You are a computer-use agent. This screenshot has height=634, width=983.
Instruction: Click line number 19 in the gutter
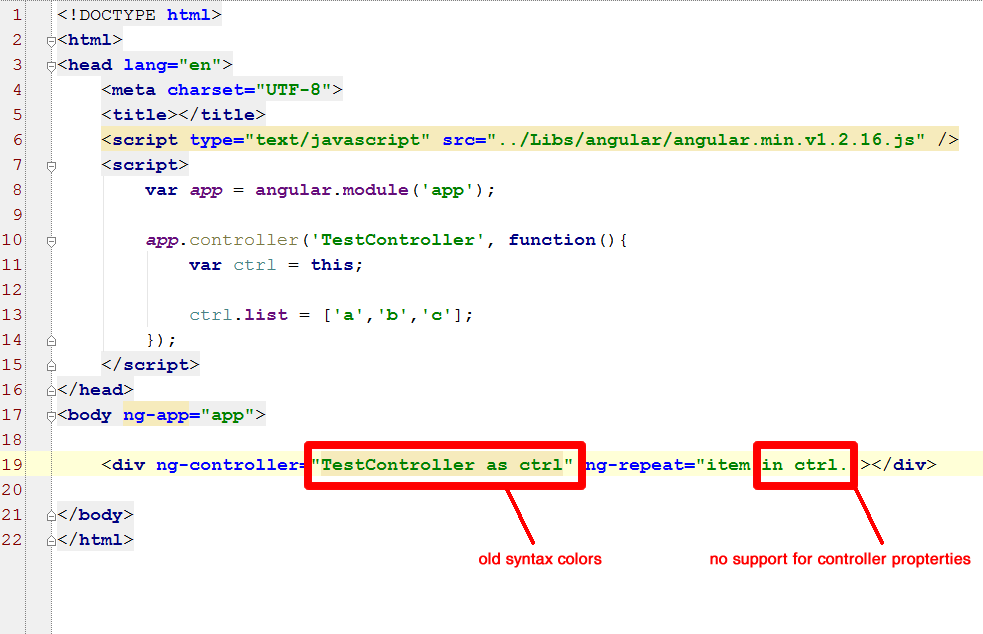[x=12, y=465]
